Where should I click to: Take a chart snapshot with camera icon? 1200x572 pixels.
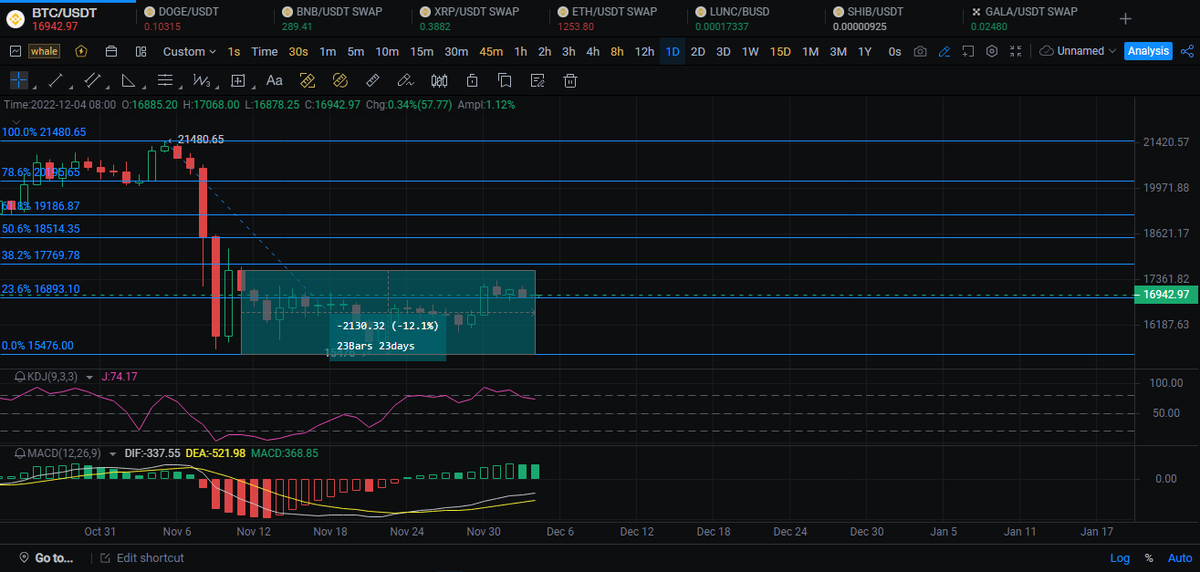point(920,51)
